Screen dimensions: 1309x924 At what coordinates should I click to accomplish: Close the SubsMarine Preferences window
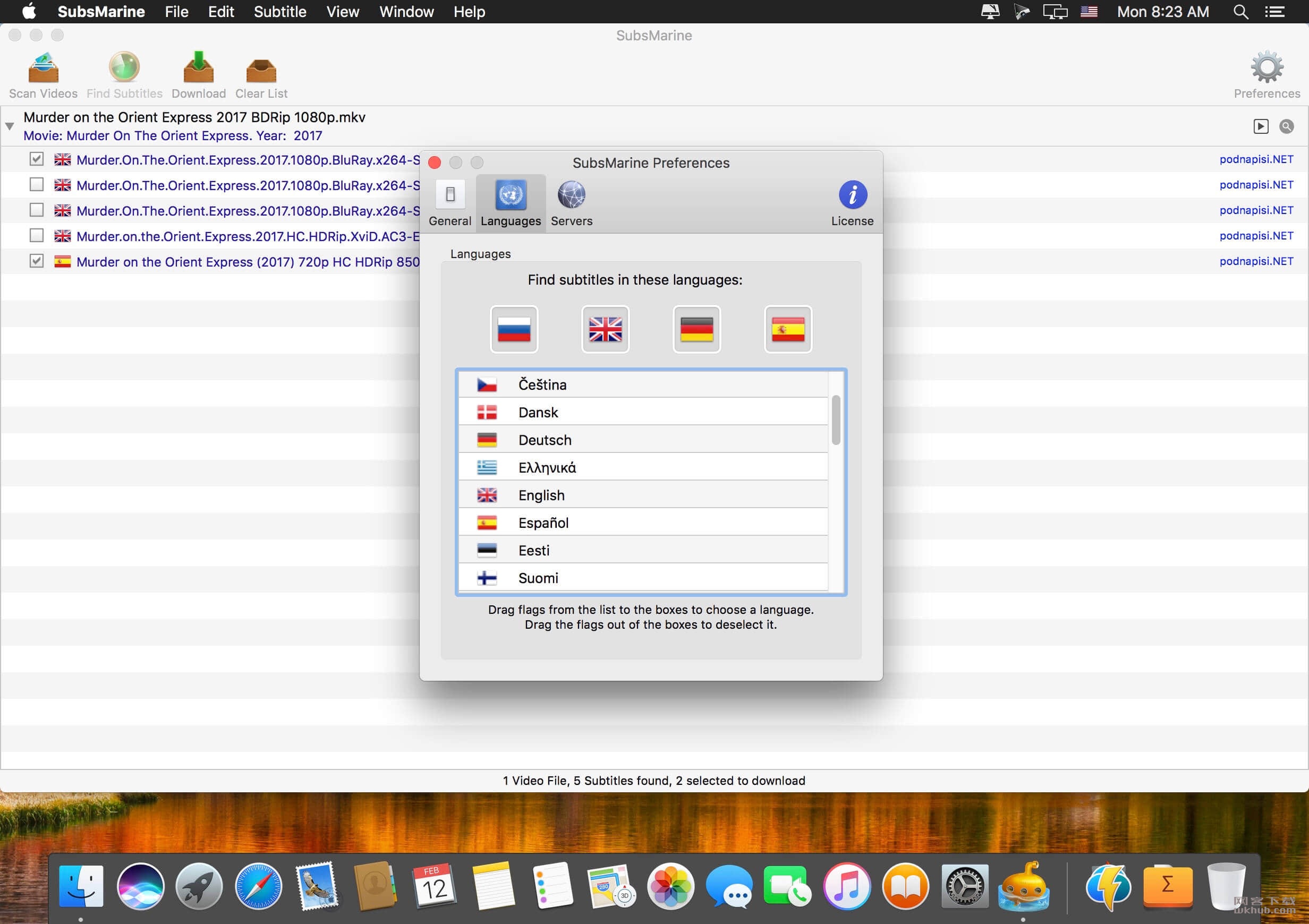tap(435, 163)
